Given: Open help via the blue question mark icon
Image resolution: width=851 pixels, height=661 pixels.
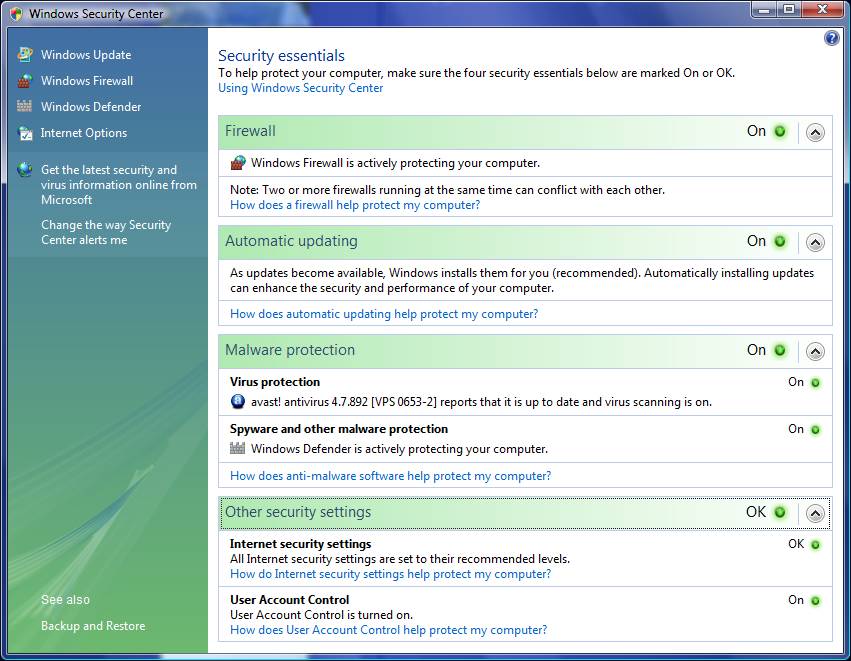Looking at the screenshot, I should click(x=831, y=38).
